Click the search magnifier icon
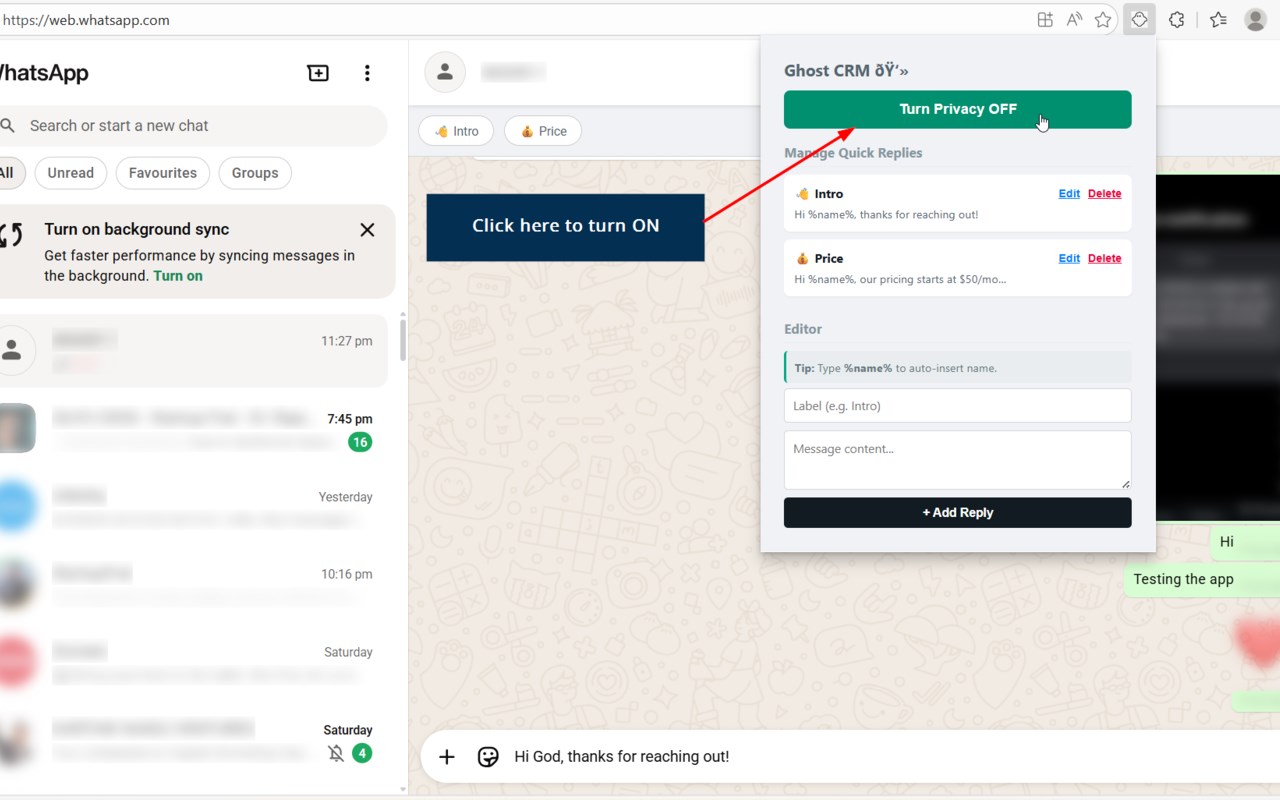 (8, 126)
